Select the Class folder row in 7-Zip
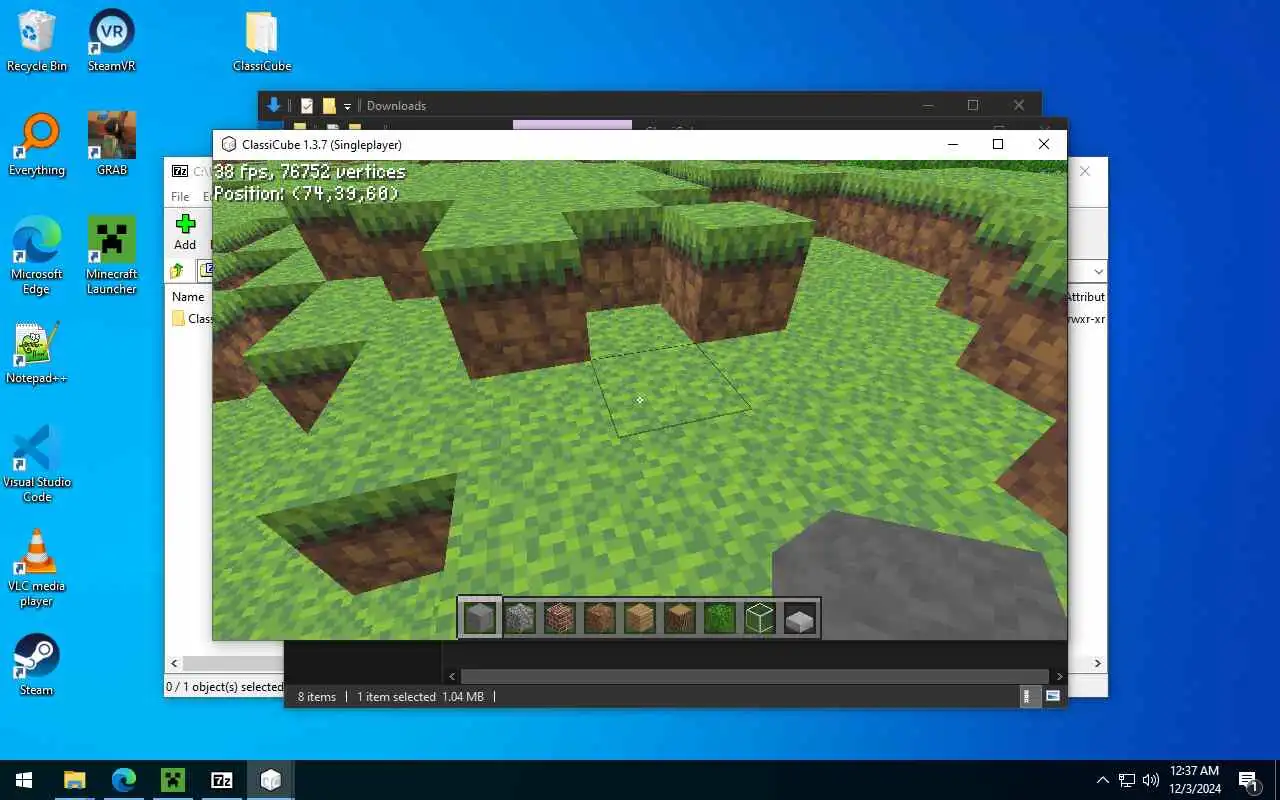1280x800 pixels. tap(191, 319)
